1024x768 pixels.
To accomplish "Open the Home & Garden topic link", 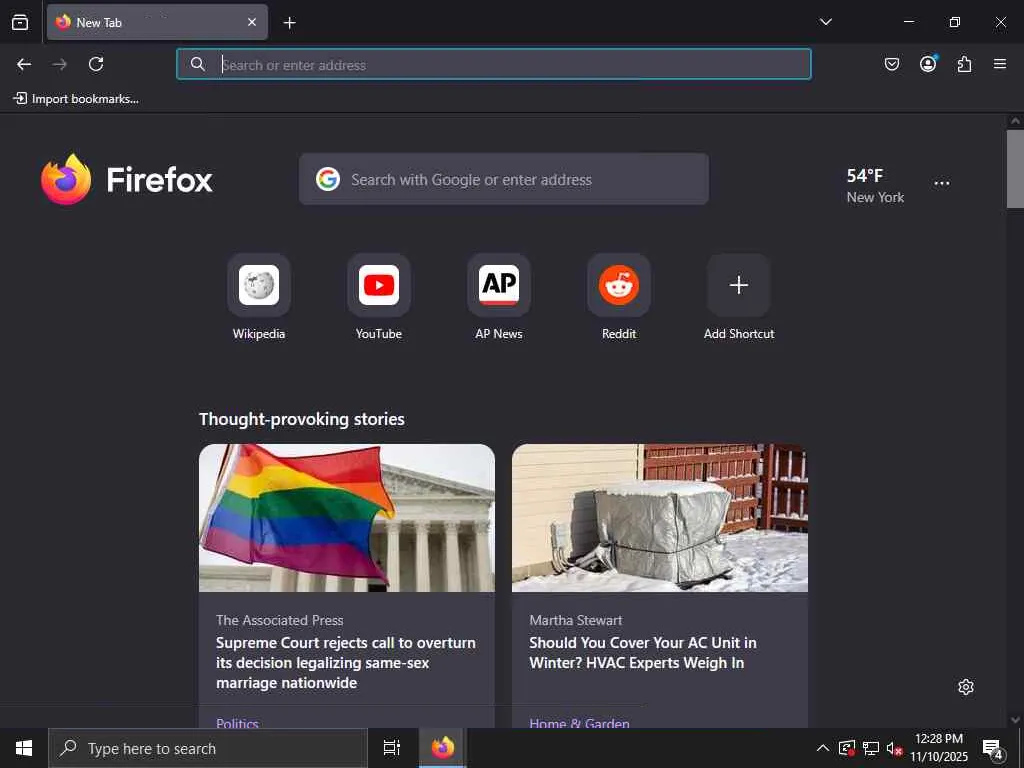I will click(579, 723).
